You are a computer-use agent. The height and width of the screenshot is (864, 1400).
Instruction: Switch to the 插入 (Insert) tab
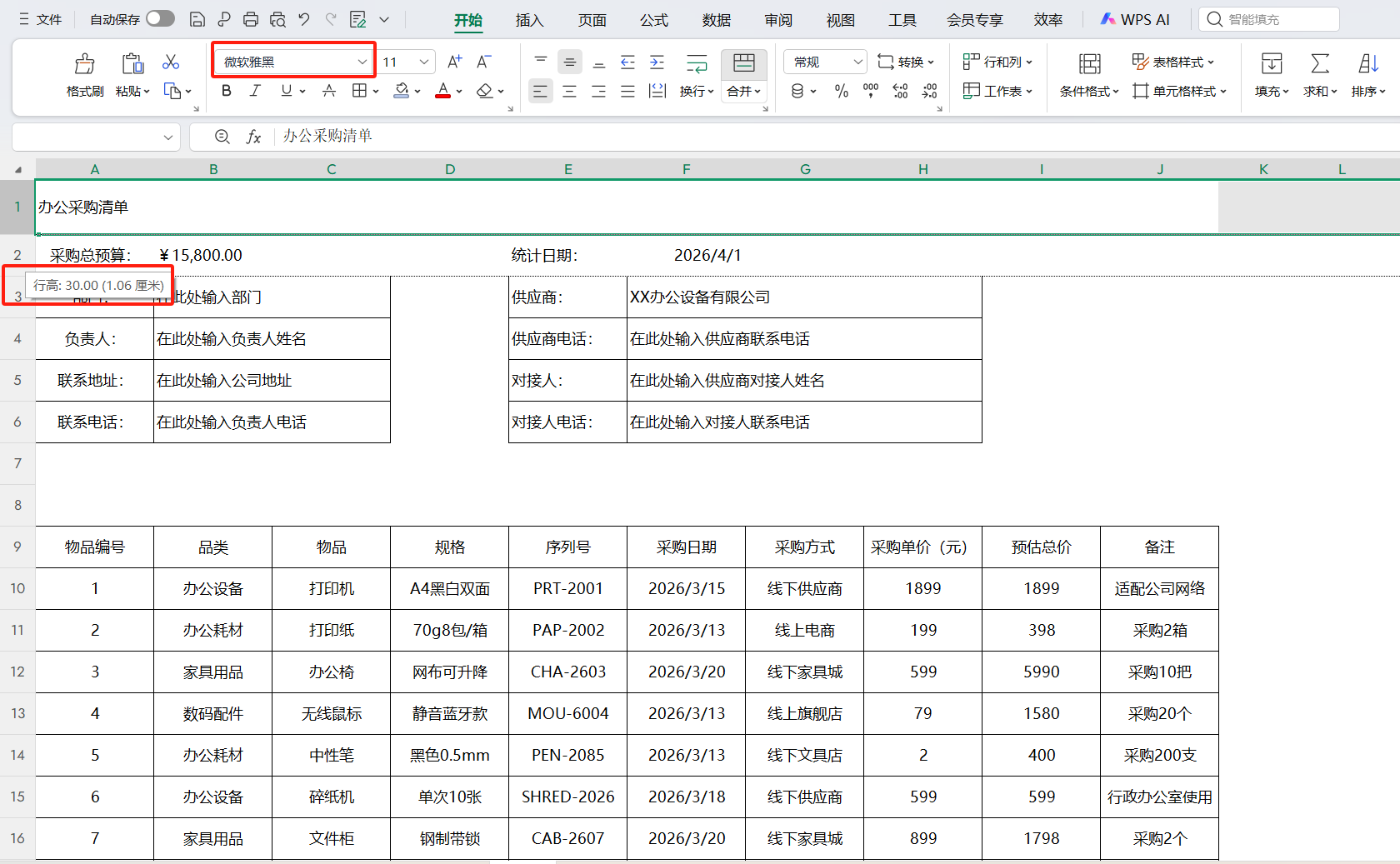529,20
